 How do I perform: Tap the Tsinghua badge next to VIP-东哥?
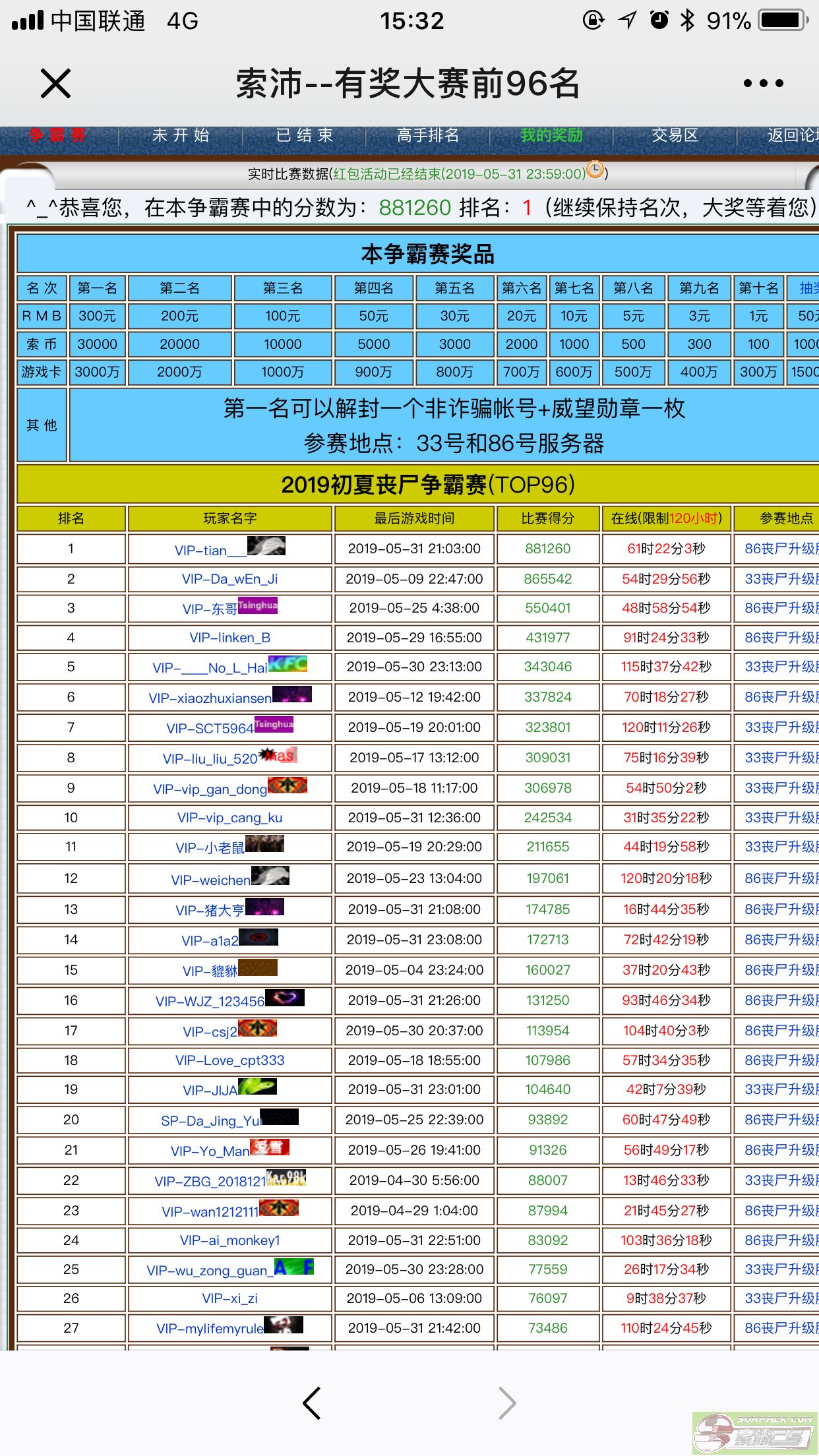coord(258,605)
